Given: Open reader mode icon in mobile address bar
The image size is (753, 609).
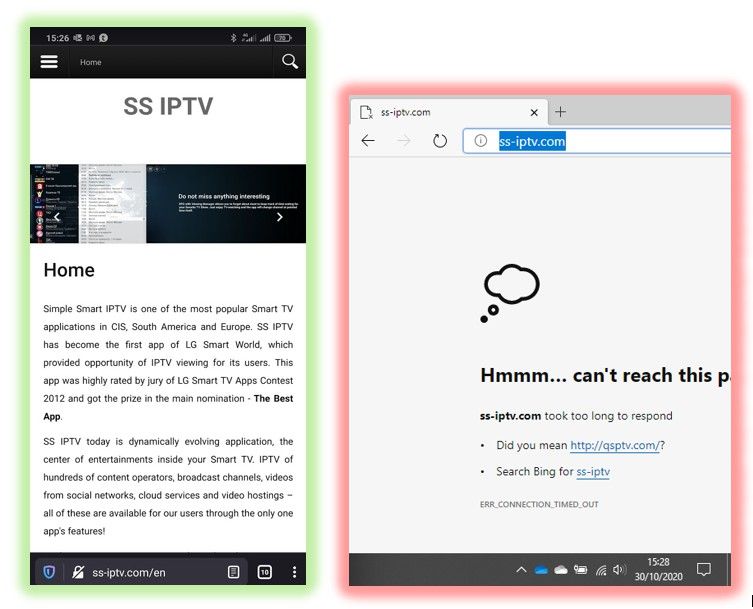Looking at the screenshot, I should (x=233, y=572).
